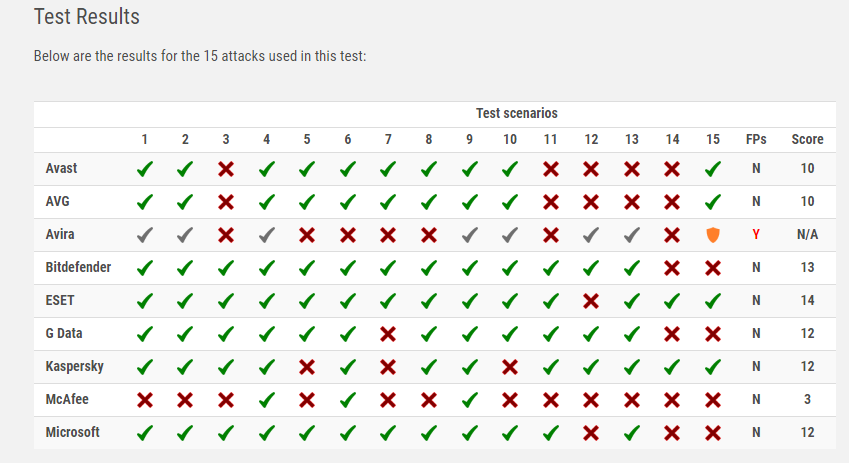Click G Data's red cross in scenario 7
Viewport: 849px width, 463px height.
click(x=388, y=334)
